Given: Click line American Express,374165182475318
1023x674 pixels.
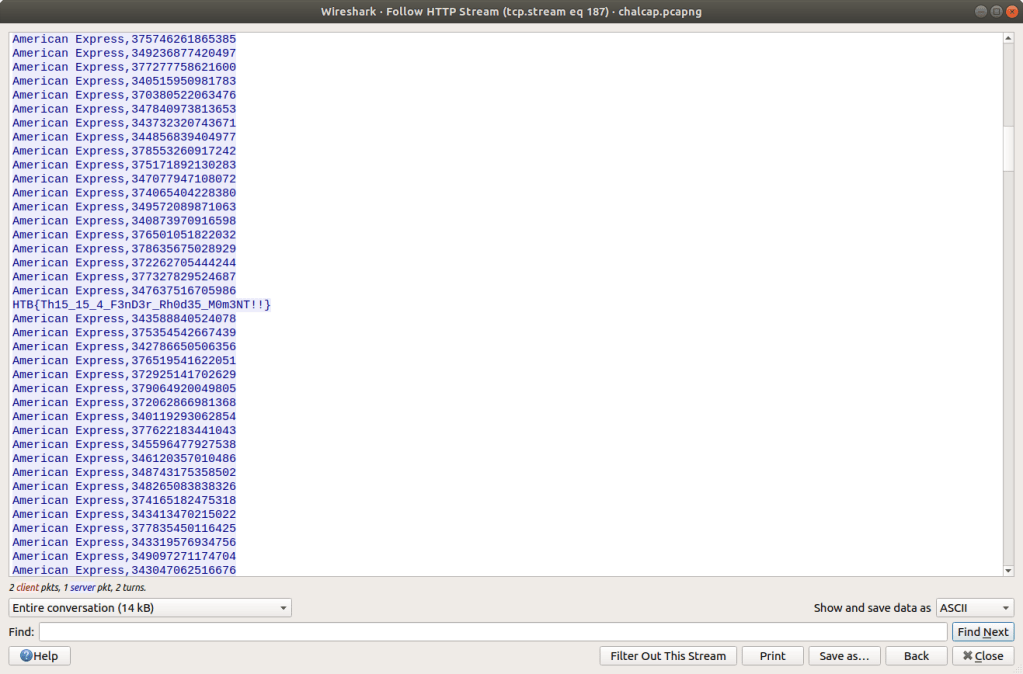Looking at the screenshot, I should tap(124, 500).
